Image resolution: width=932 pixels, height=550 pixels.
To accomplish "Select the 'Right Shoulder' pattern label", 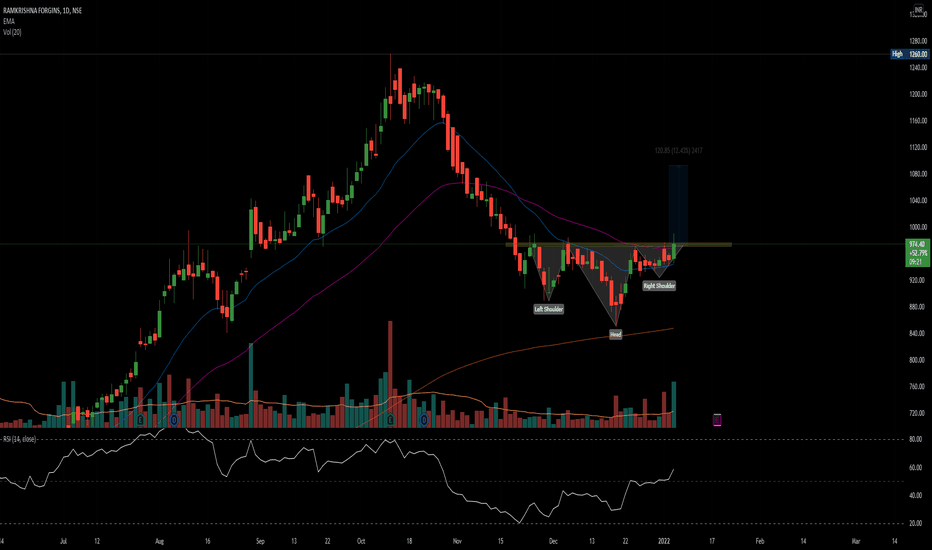I will point(659,286).
